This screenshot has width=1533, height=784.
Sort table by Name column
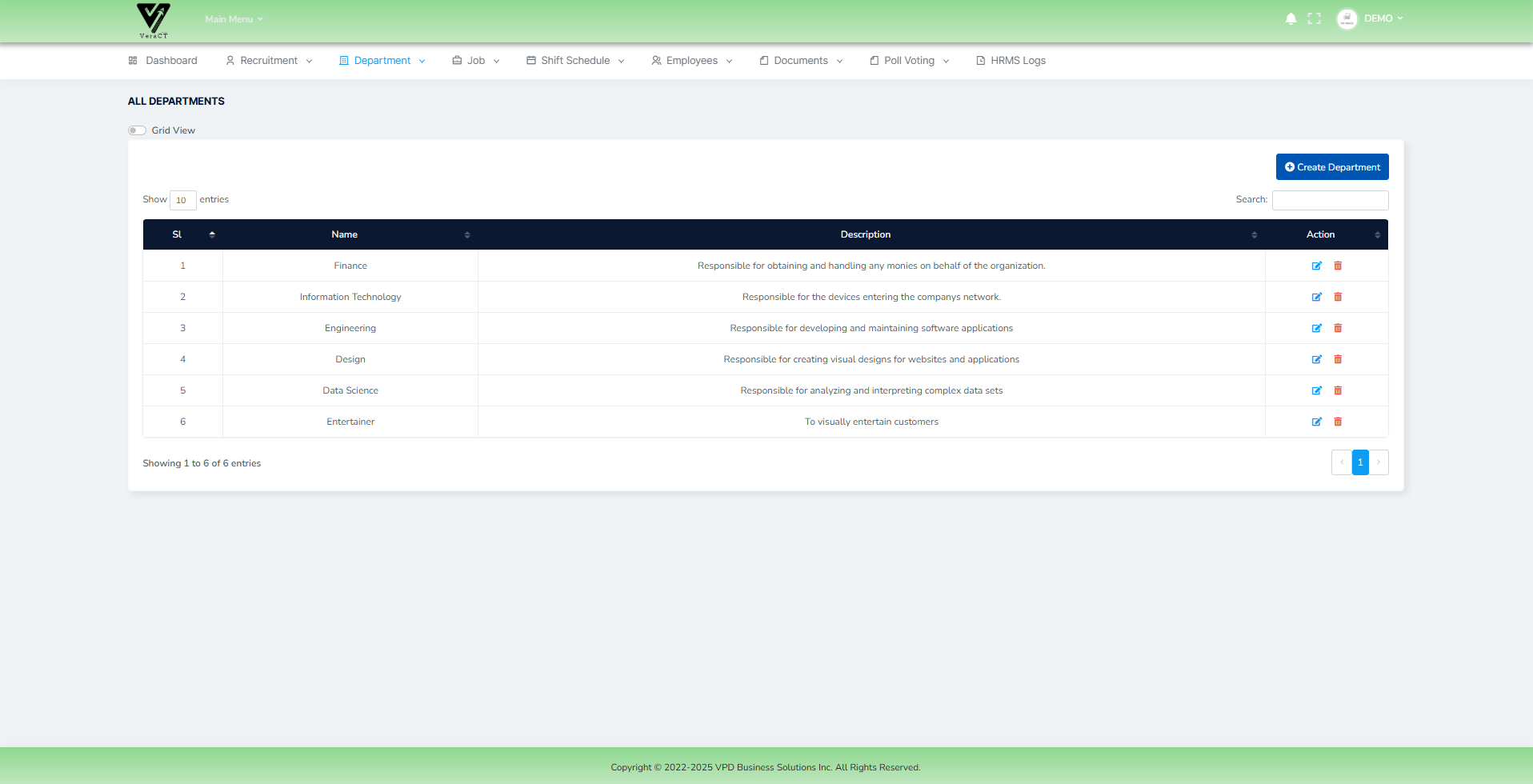pyautogui.click(x=345, y=234)
